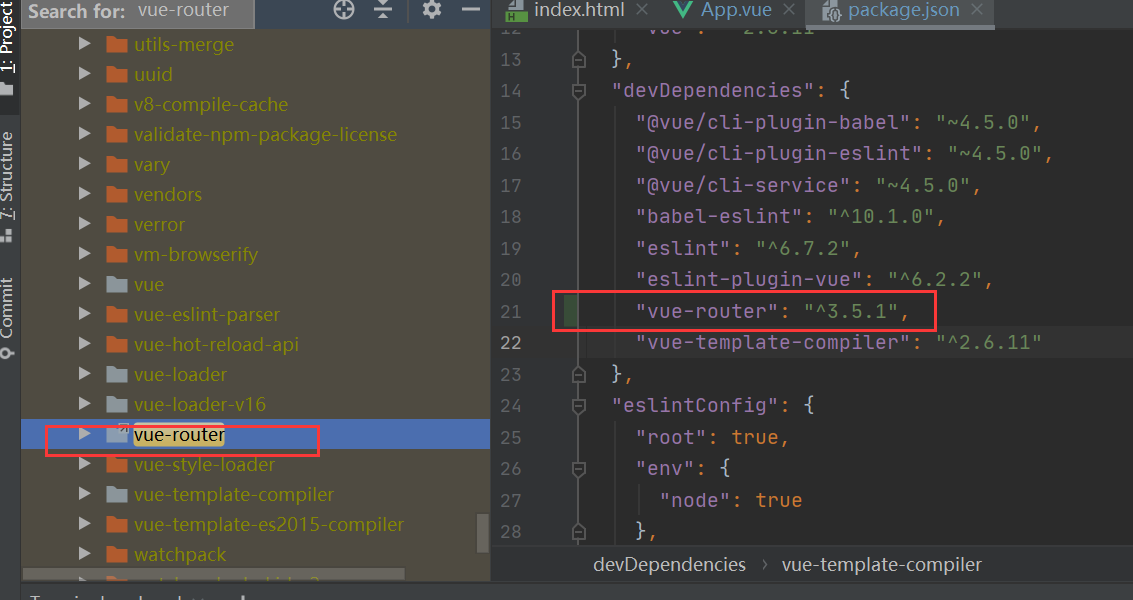Hide the project panel with minimize dash
1133x600 pixels.
[471, 9]
